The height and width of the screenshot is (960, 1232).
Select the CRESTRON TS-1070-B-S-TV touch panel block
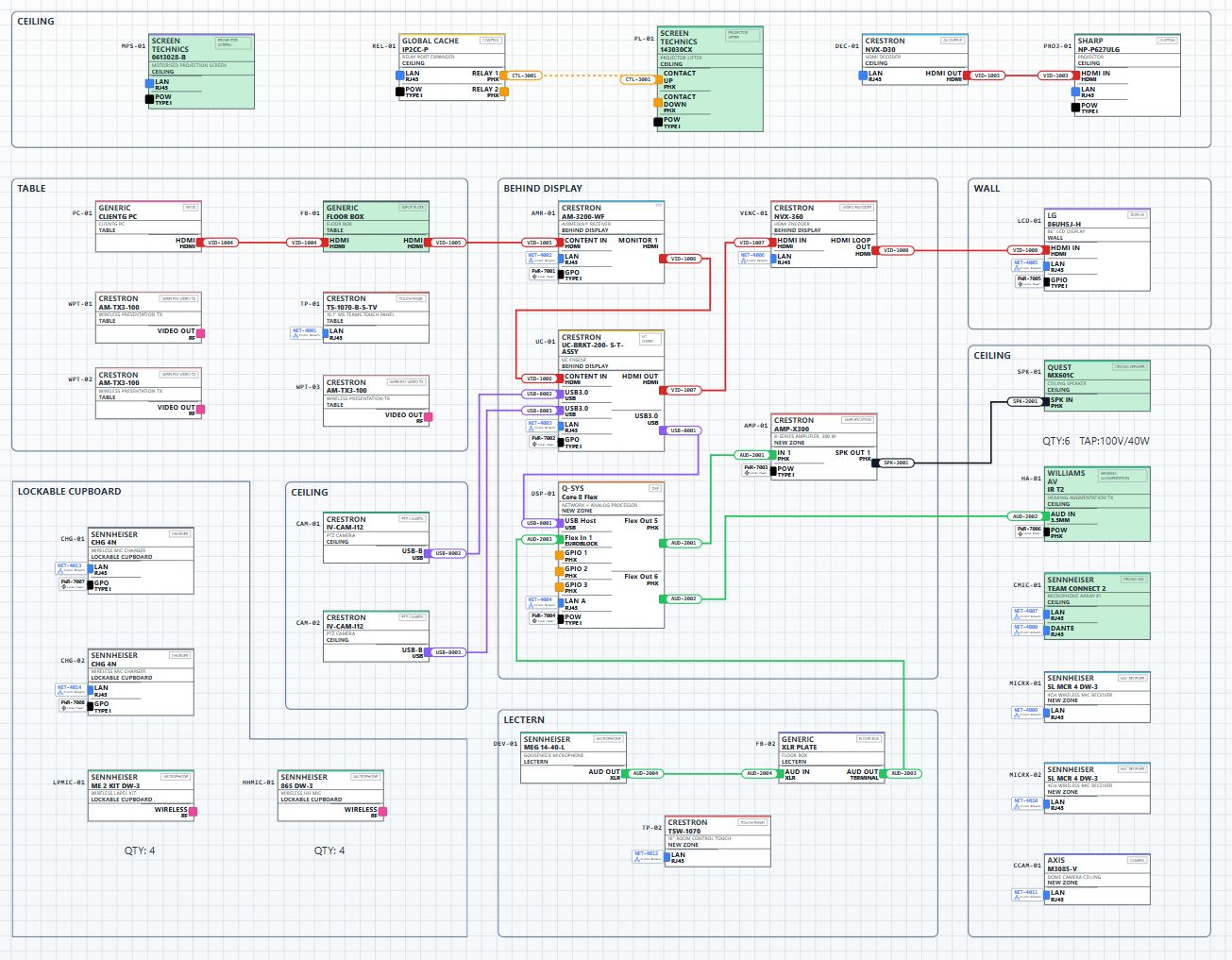[377, 318]
